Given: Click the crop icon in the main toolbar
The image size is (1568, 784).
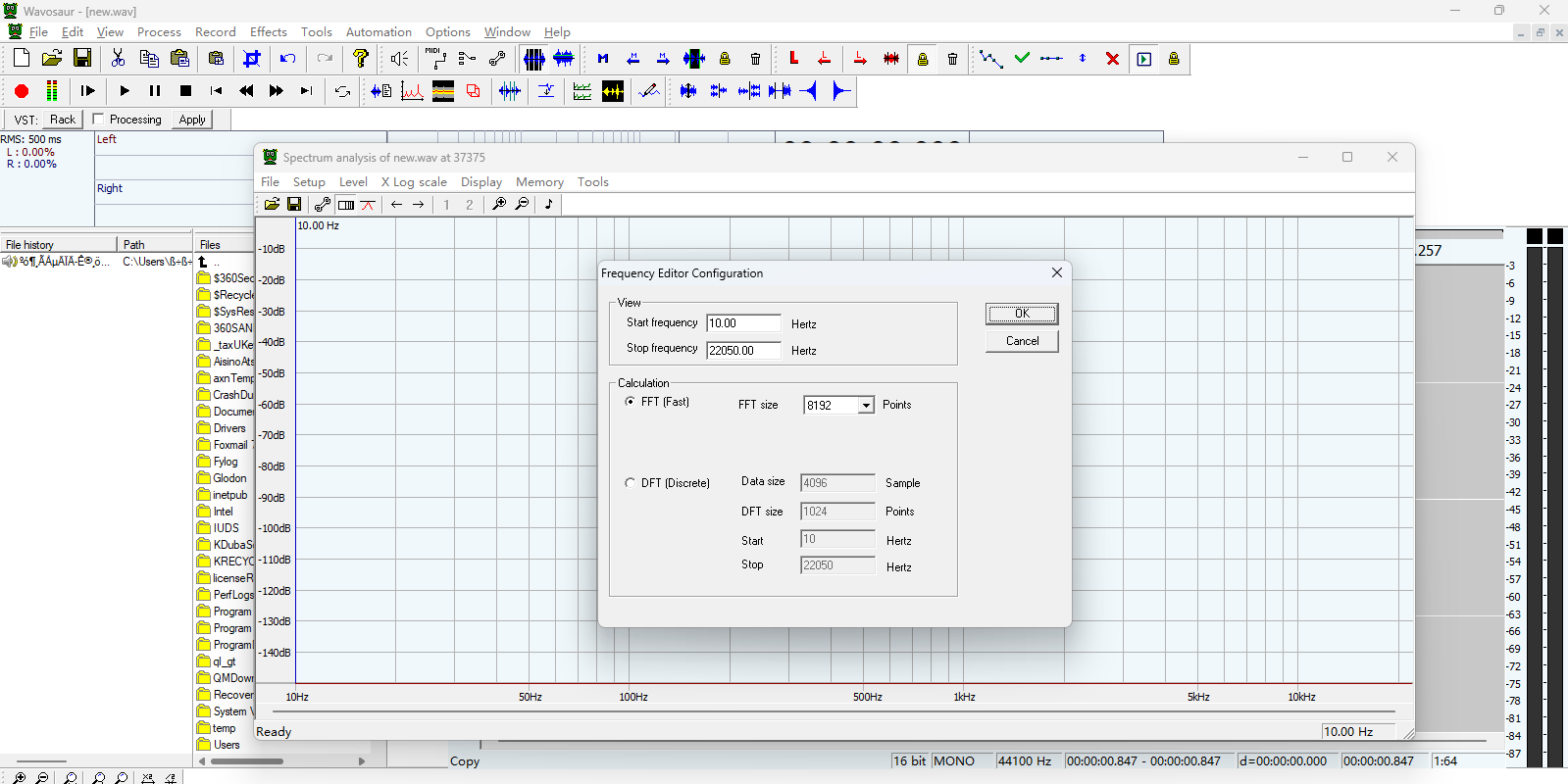Looking at the screenshot, I should [252, 59].
